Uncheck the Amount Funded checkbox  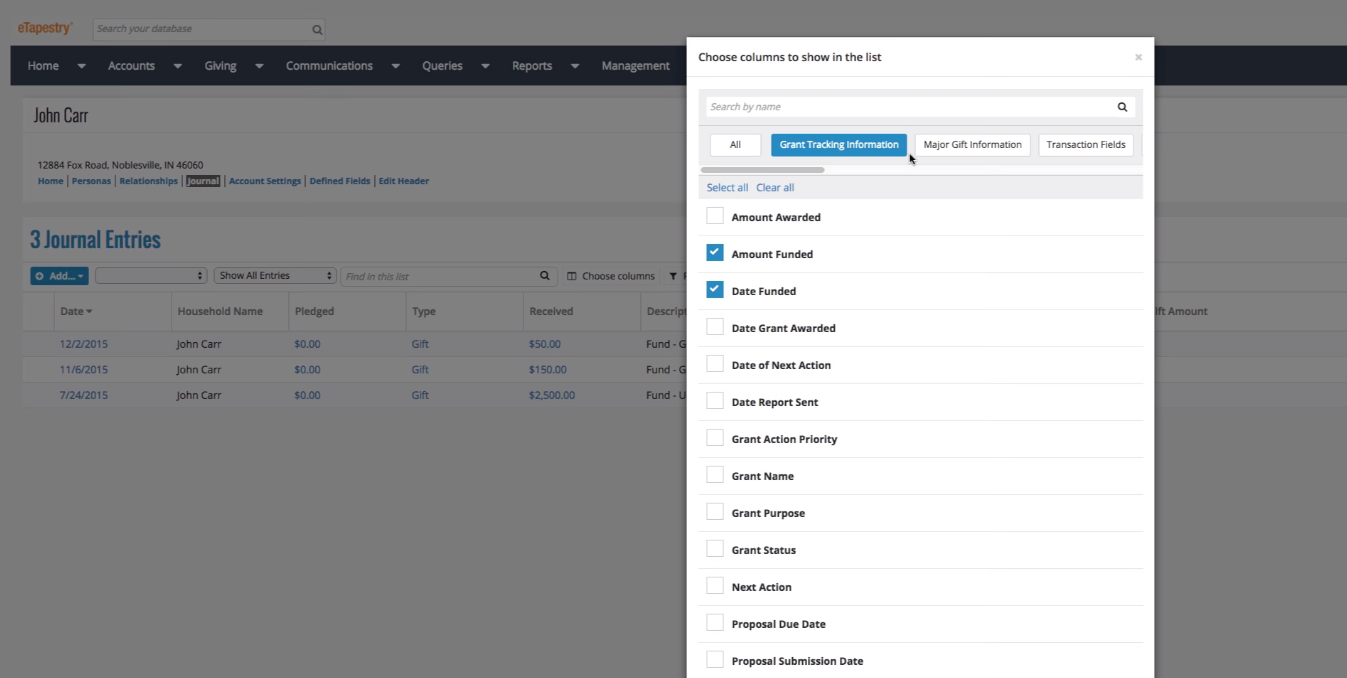click(715, 252)
